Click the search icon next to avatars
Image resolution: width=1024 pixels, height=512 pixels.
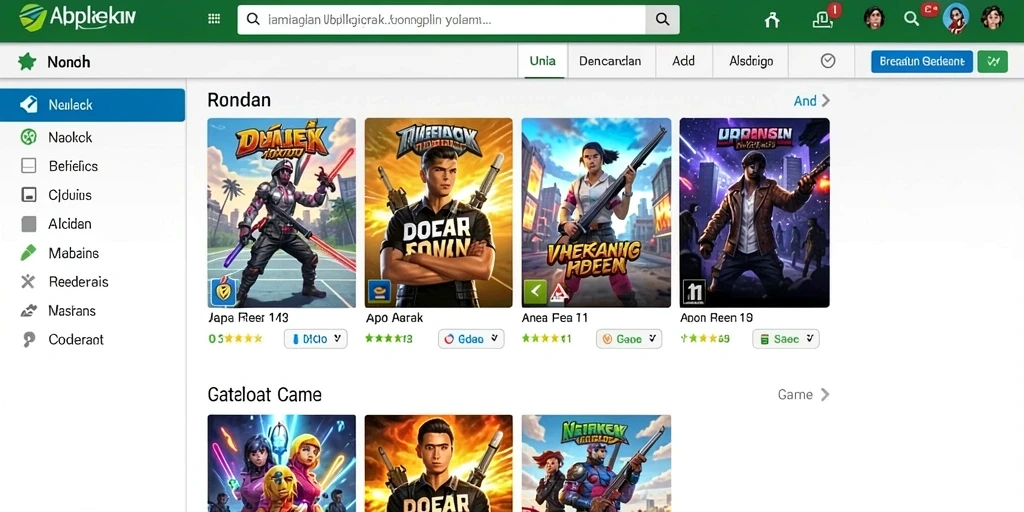(x=912, y=19)
